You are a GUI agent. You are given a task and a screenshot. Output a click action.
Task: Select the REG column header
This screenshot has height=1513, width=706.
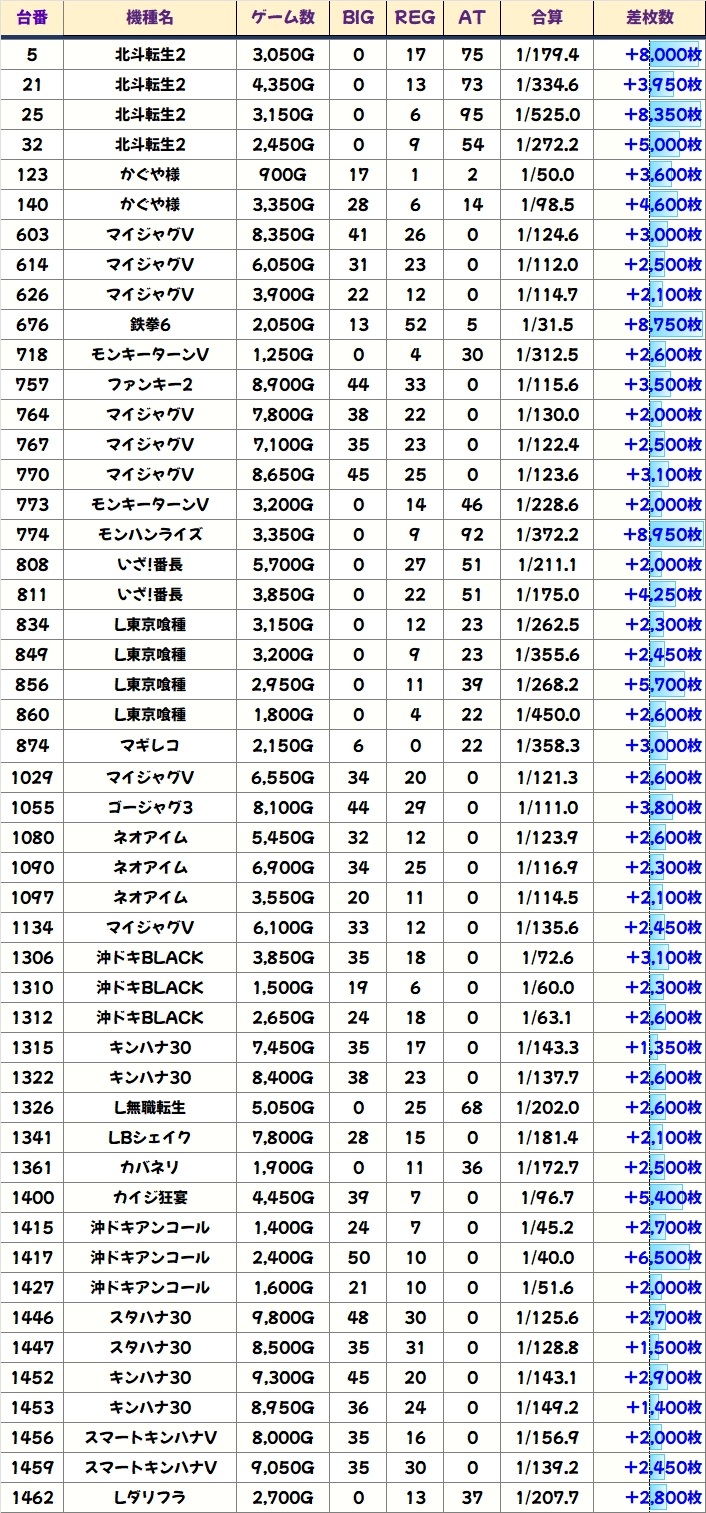click(415, 18)
